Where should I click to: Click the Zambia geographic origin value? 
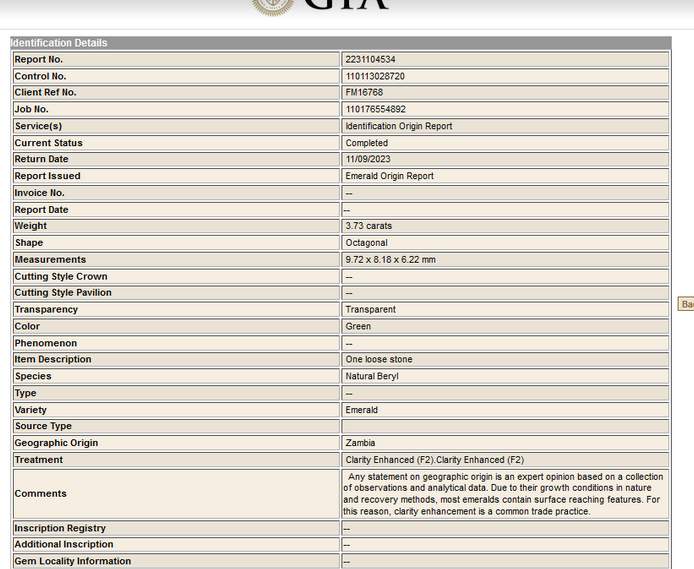click(x=360, y=443)
